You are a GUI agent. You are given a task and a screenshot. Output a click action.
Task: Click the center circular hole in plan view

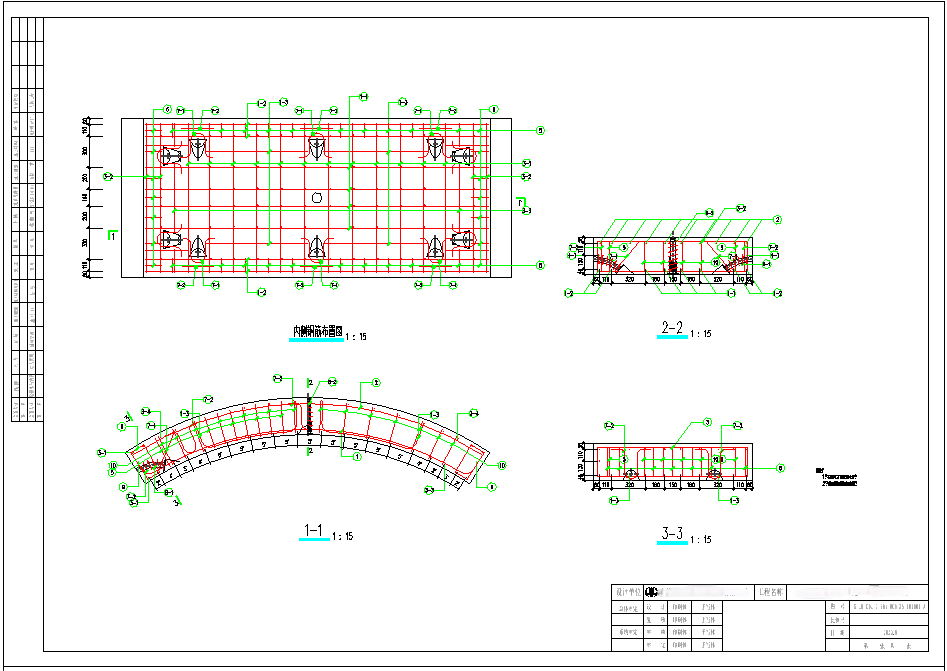tap(317, 197)
